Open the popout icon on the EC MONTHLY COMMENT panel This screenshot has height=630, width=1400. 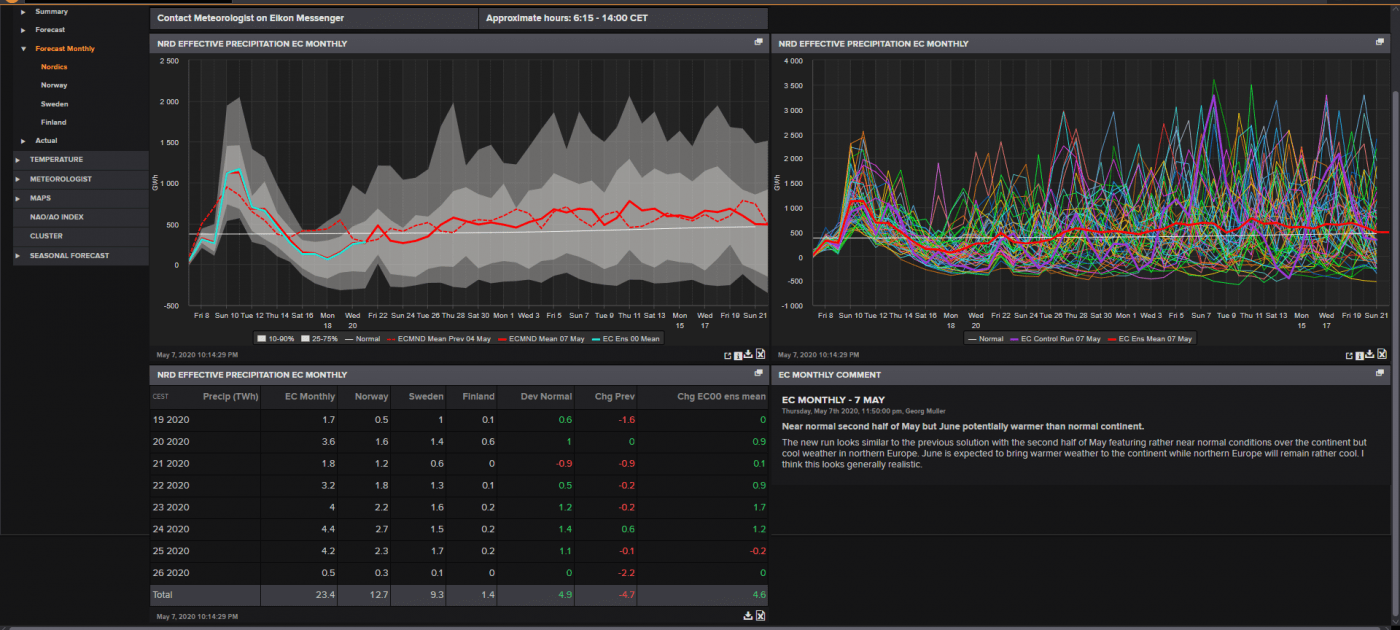pyautogui.click(x=1380, y=372)
